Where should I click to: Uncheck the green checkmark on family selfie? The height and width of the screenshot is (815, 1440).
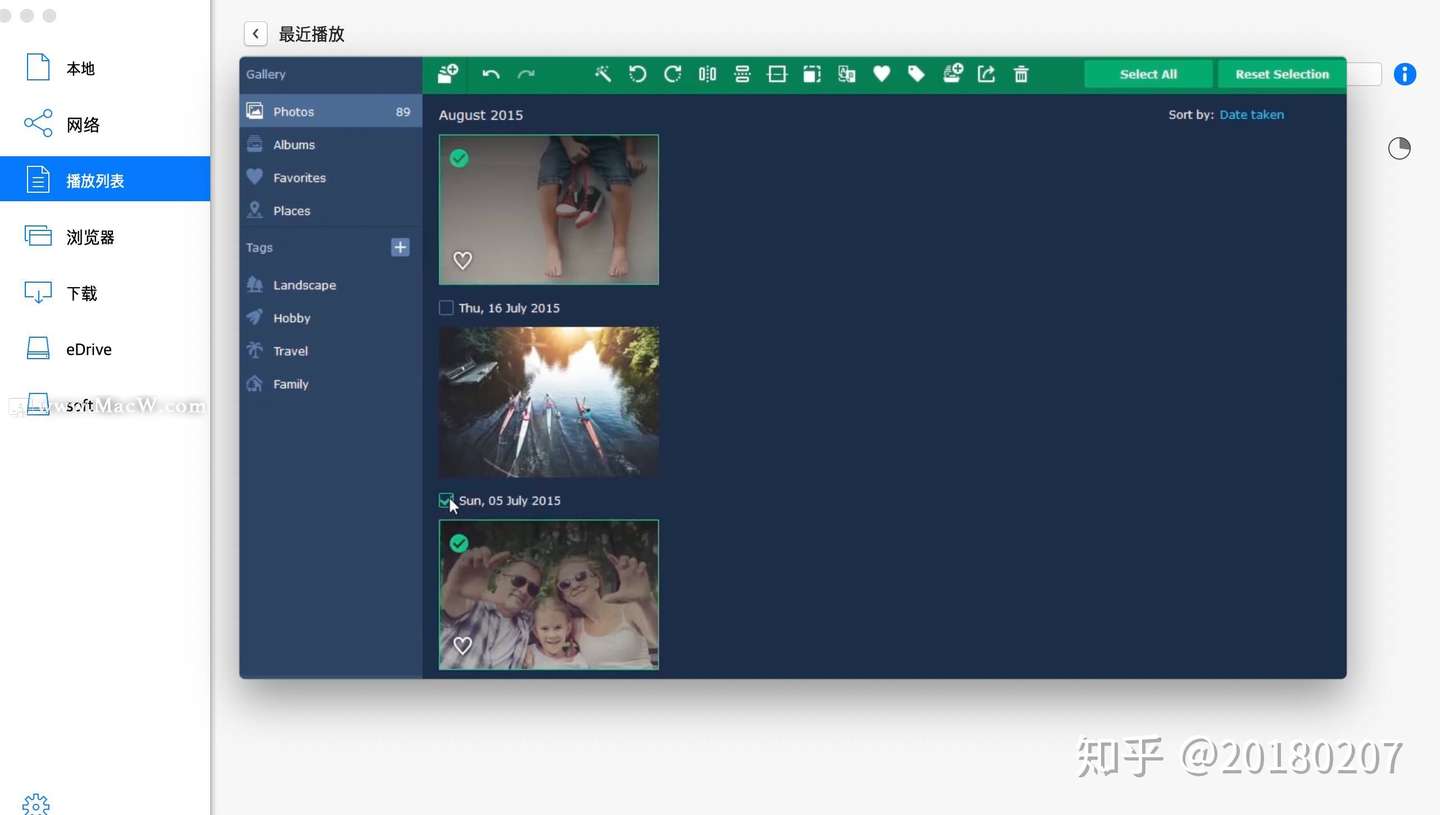click(x=459, y=543)
